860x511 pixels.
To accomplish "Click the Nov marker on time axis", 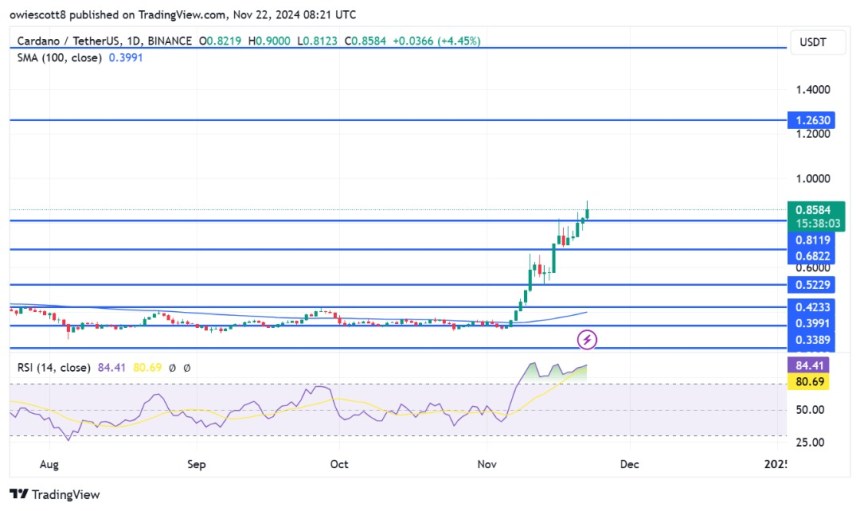I will pos(487,465).
